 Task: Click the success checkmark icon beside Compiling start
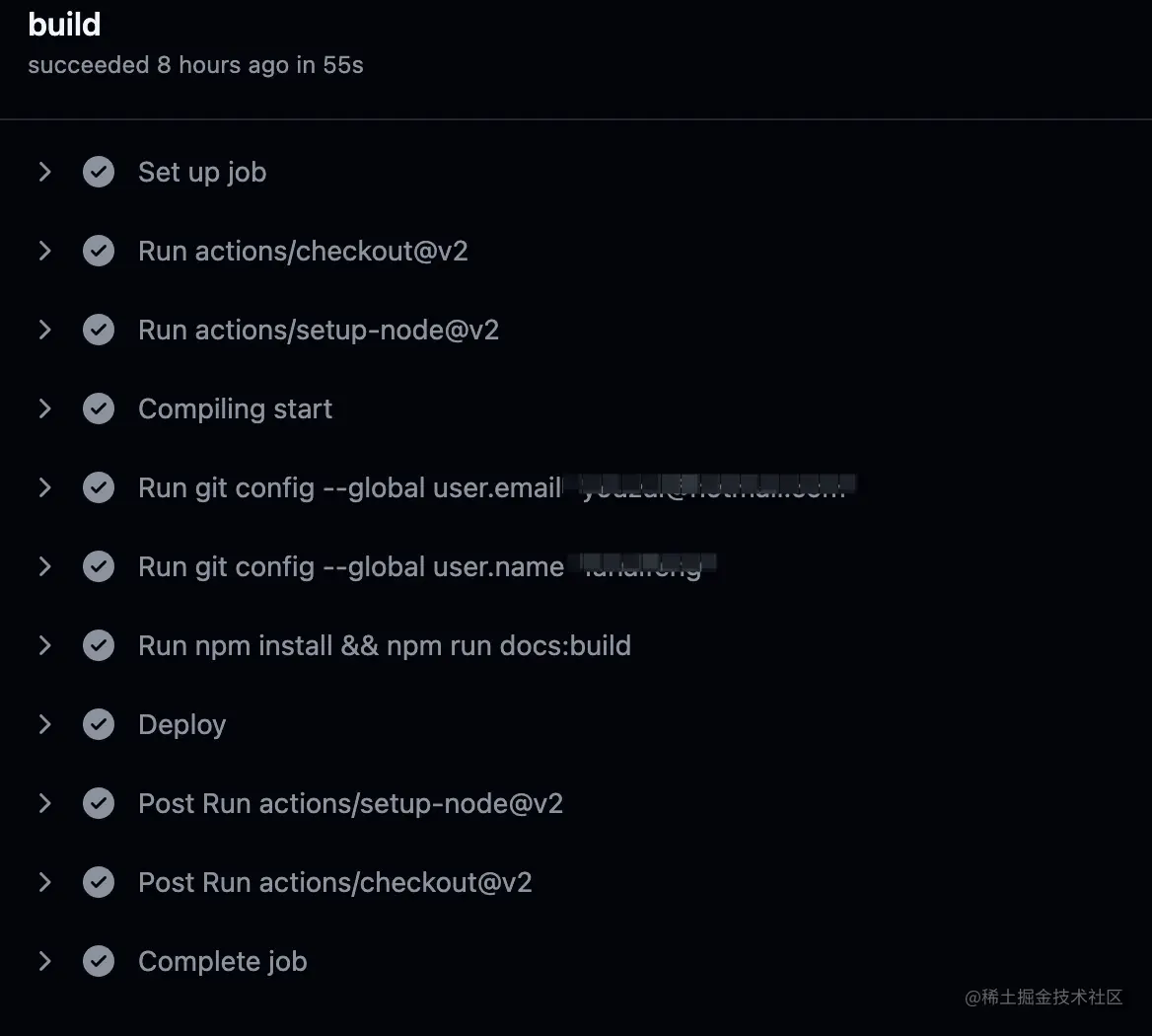[99, 408]
